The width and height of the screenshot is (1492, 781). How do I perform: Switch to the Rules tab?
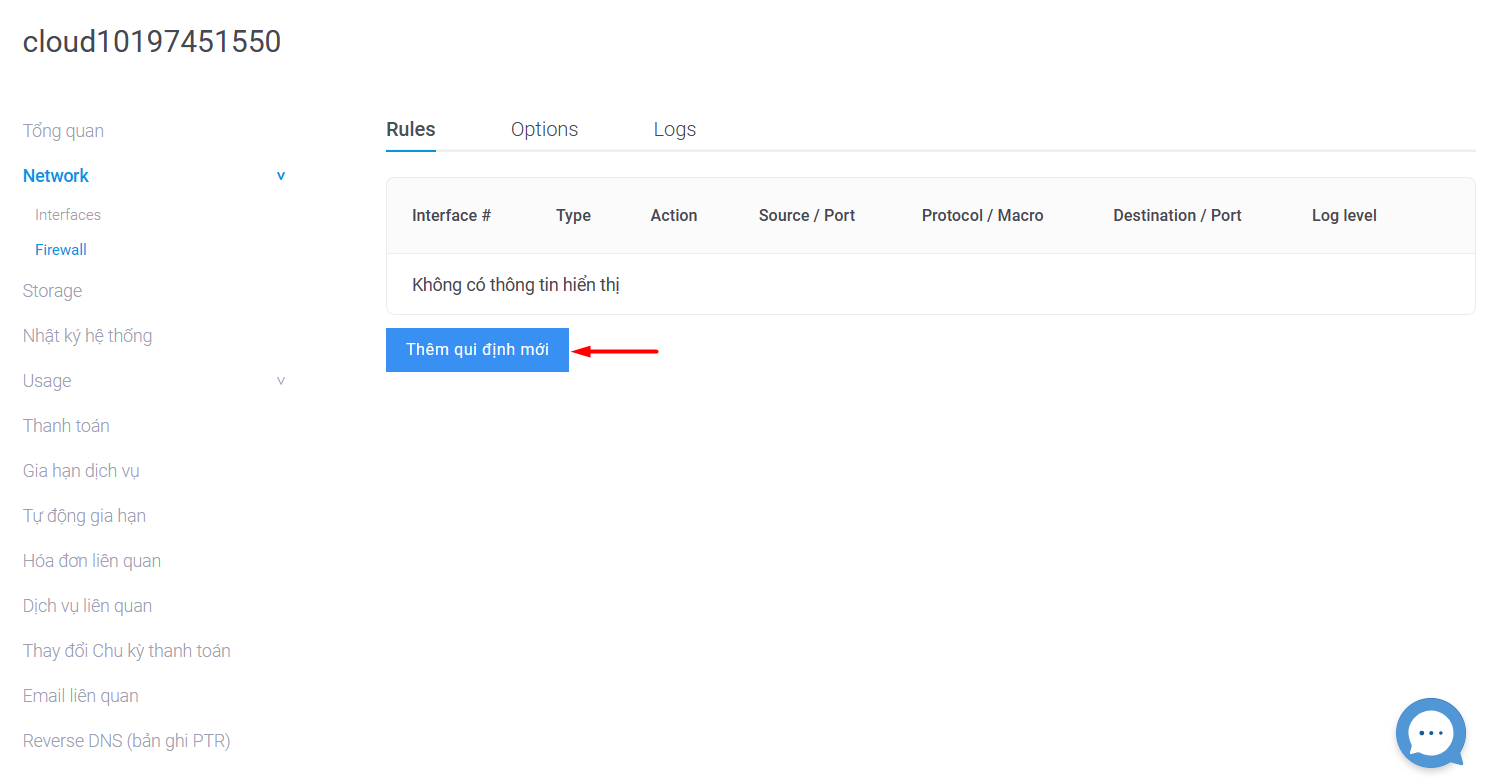411,130
